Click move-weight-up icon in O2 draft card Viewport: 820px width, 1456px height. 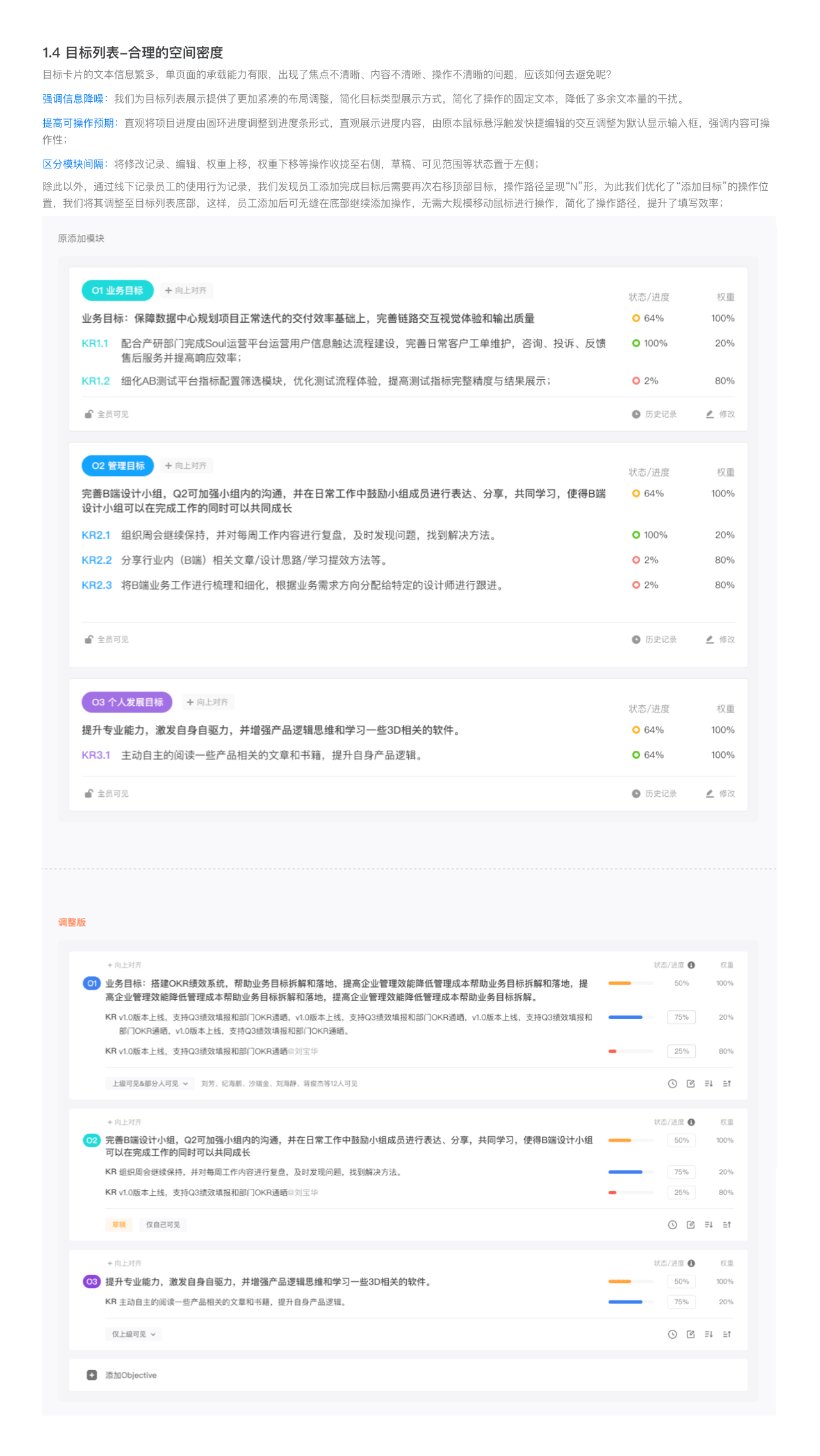(x=726, y=1224)
